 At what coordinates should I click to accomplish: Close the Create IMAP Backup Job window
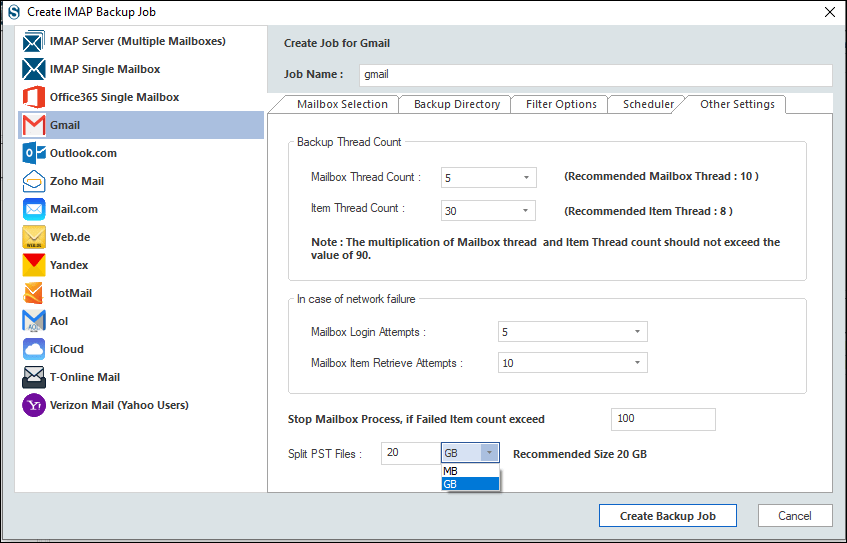(830, 12)
